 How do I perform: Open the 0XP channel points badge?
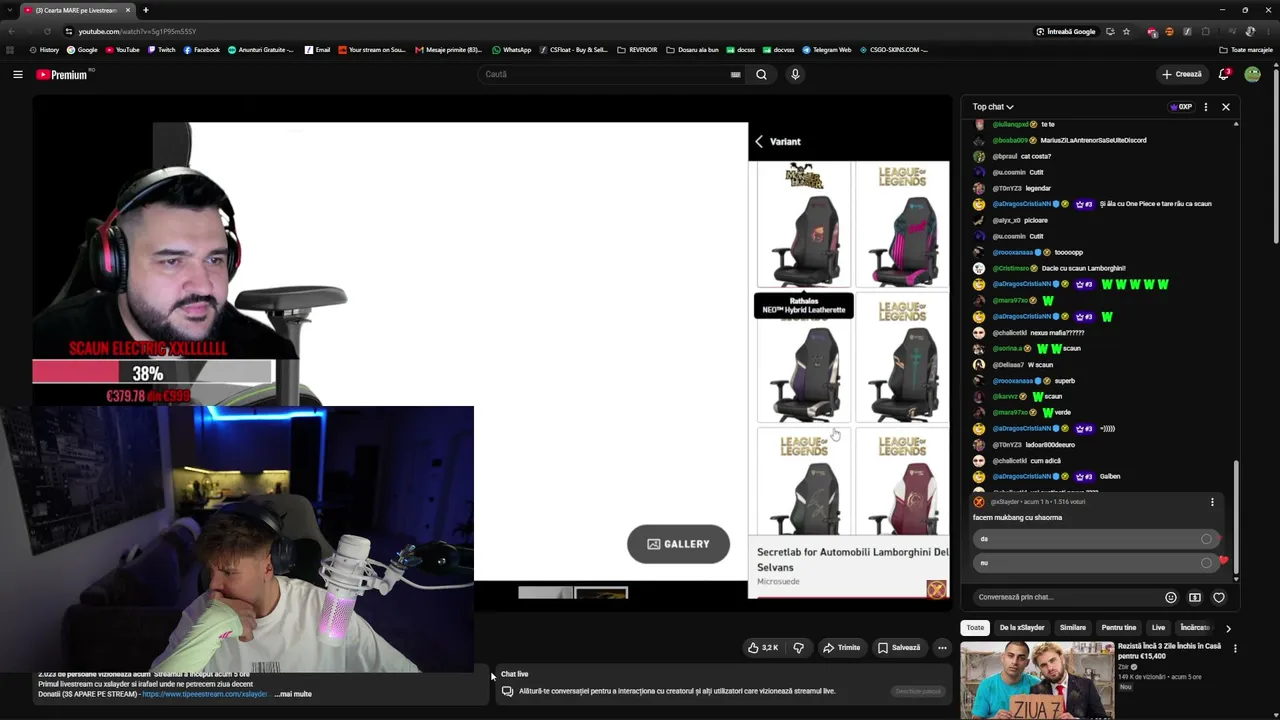(1181, 107)
